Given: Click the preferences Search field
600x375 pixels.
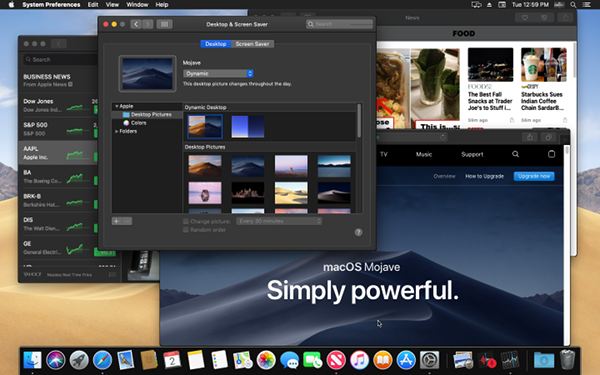Looking at the screenshot, I should [x=339, y=24].
